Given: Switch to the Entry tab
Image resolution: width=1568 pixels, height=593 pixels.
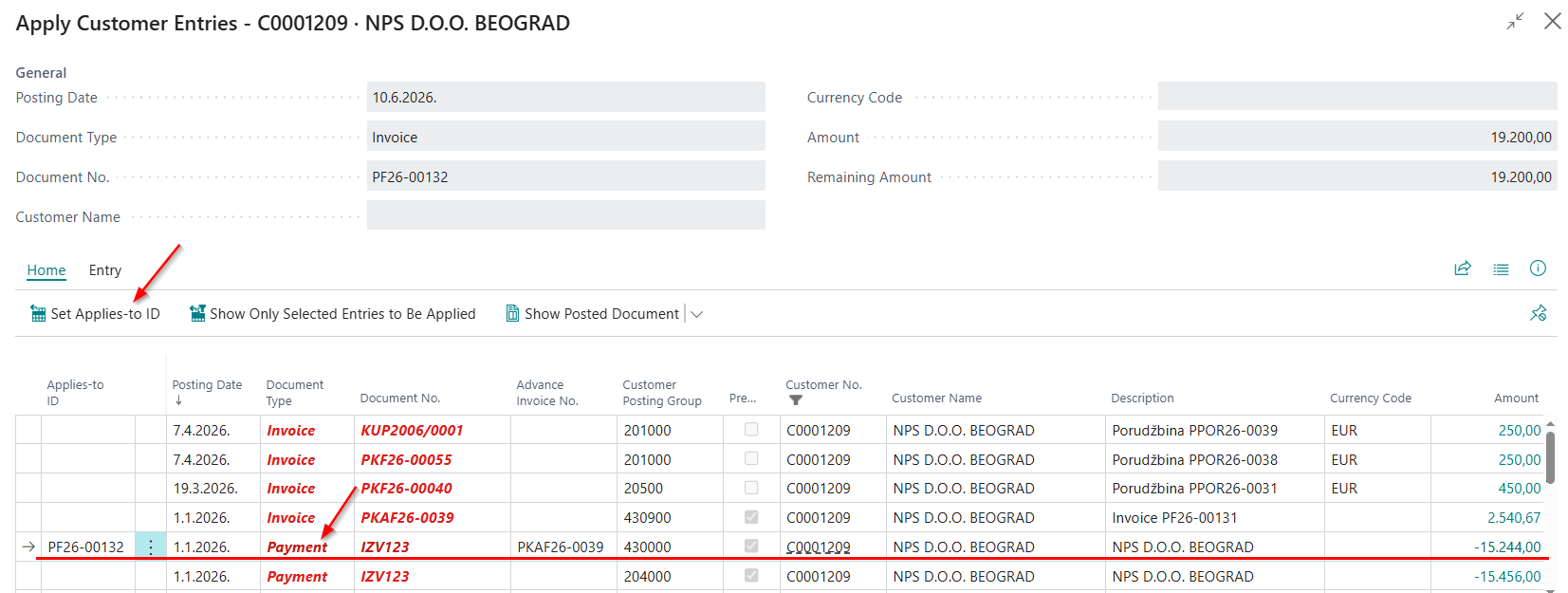Looking at the screenshot, I should click(x=105, y=270).
